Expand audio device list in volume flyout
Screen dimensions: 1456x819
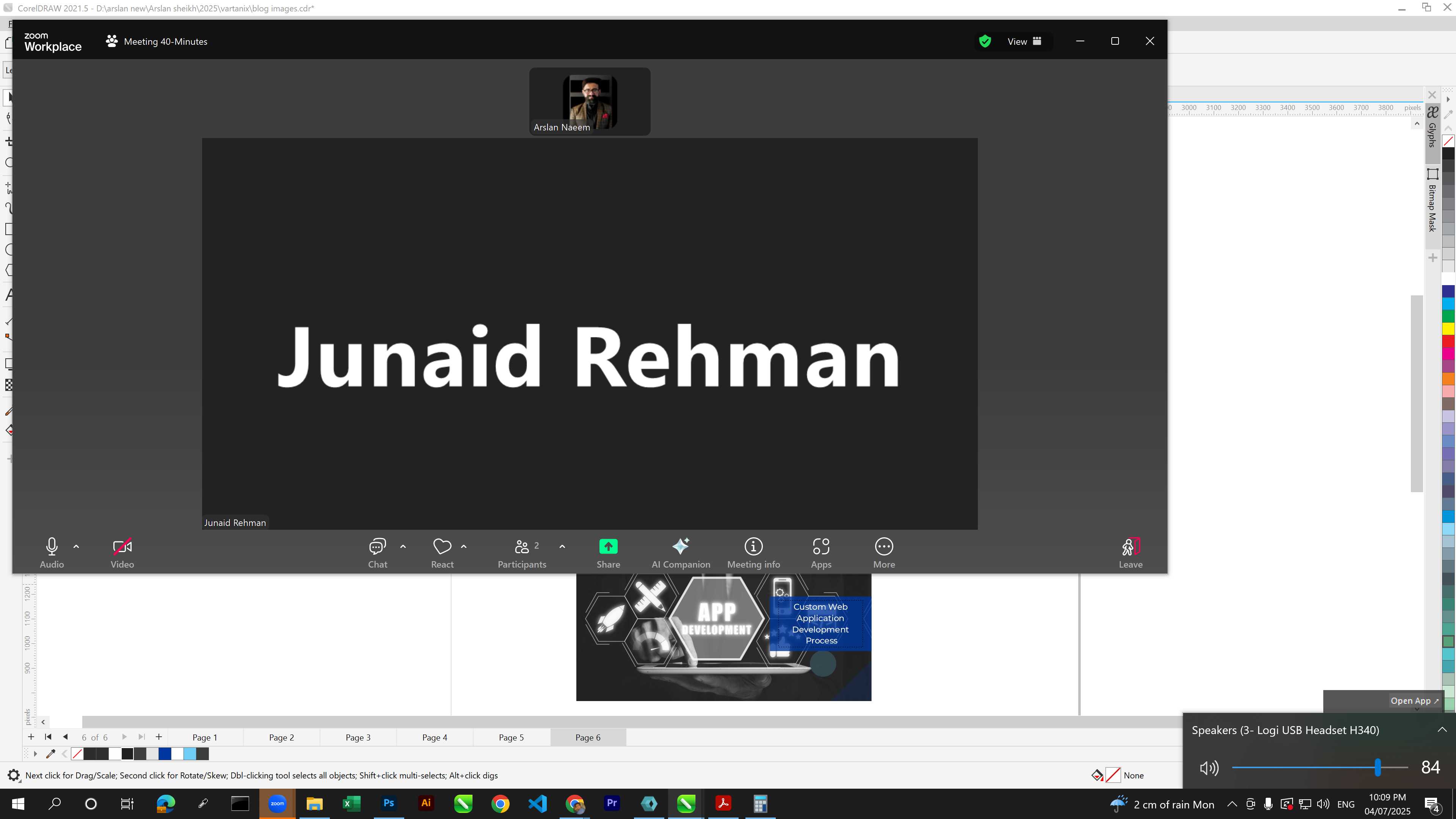tap(1442, 730)
